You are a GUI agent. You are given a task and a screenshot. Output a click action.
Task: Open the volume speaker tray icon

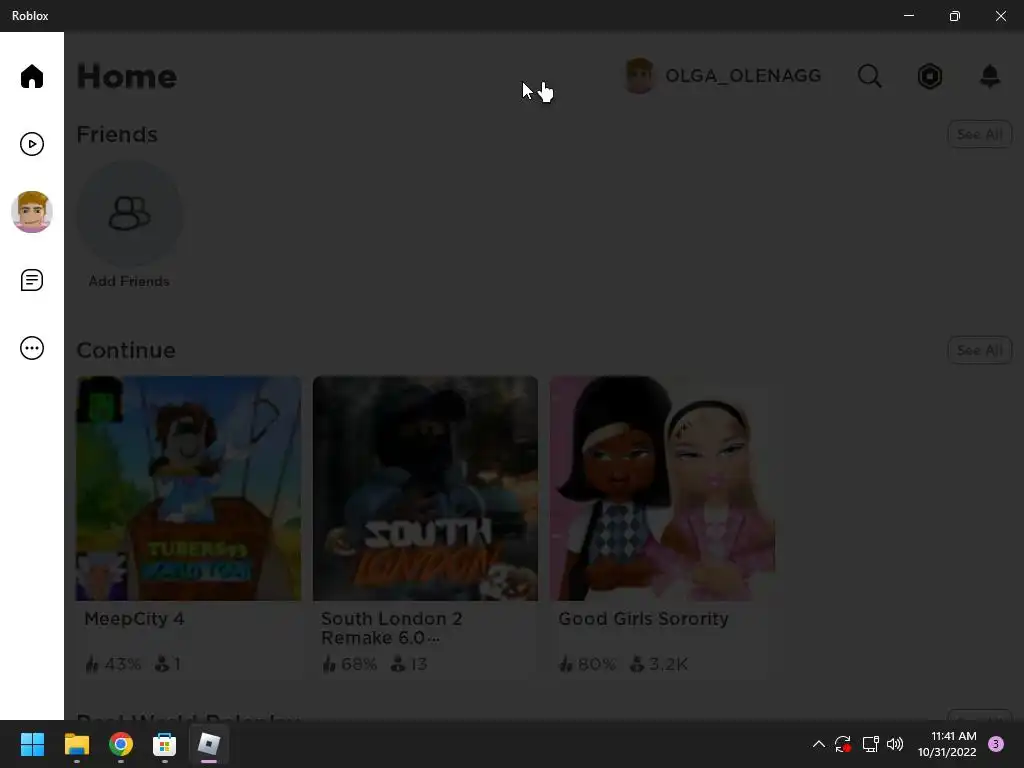895,744
